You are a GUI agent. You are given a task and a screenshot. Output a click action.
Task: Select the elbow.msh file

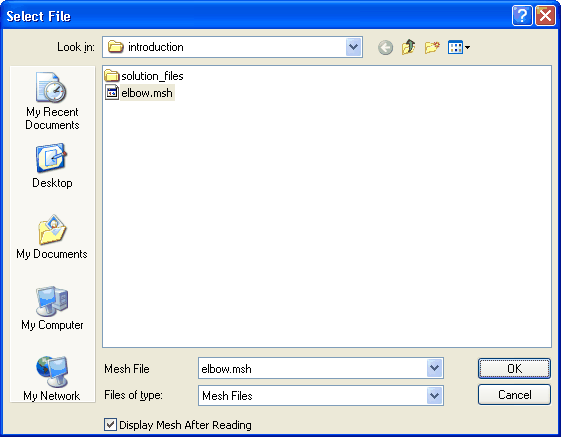pyautogui.click(x=139, y=93)
